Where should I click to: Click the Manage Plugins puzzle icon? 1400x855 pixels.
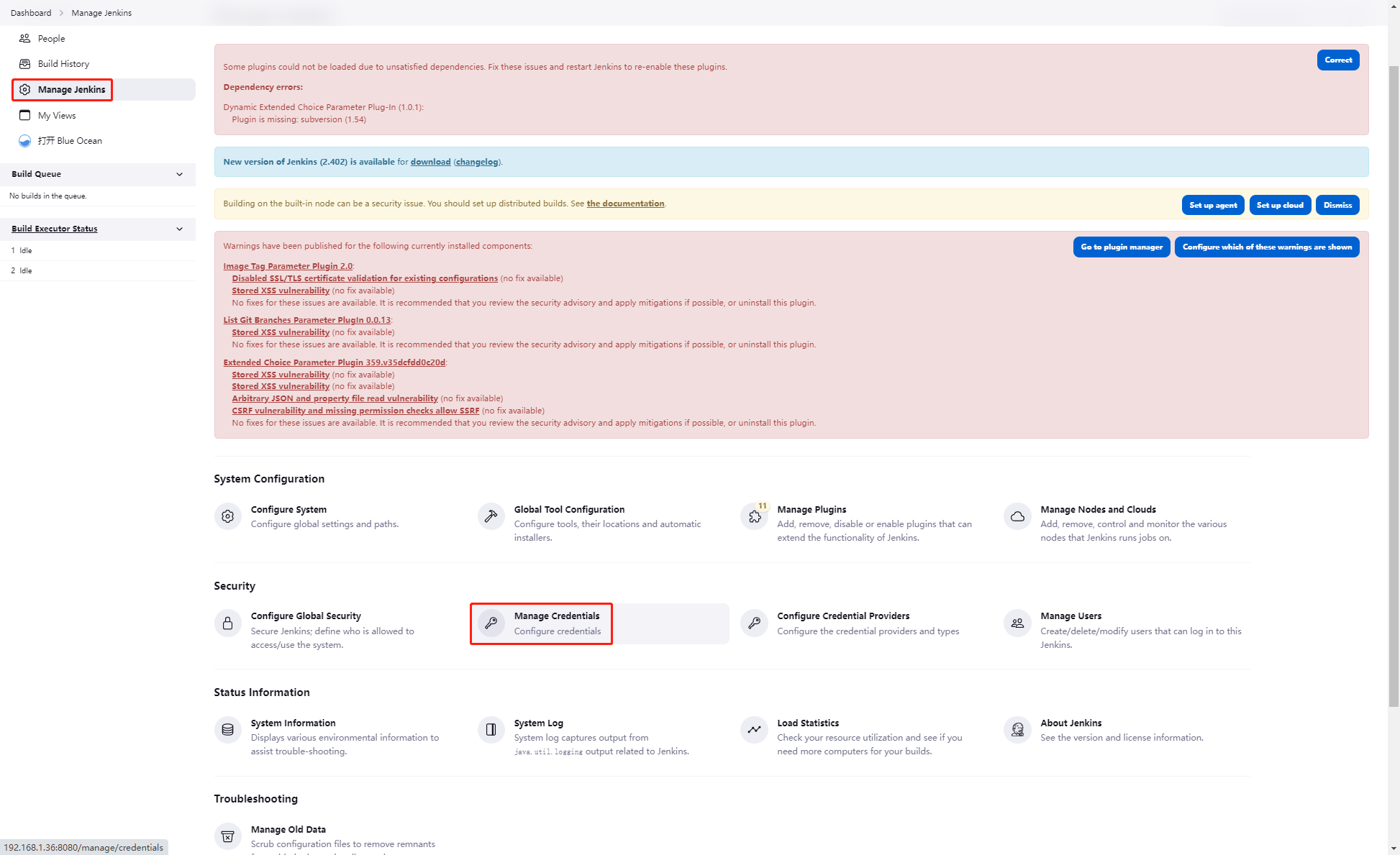(x=754, y=516)
